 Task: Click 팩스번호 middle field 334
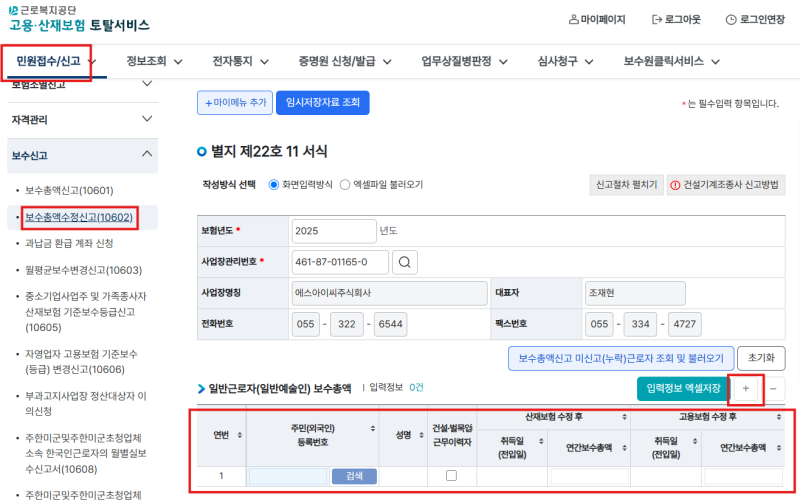coord(640,324)
